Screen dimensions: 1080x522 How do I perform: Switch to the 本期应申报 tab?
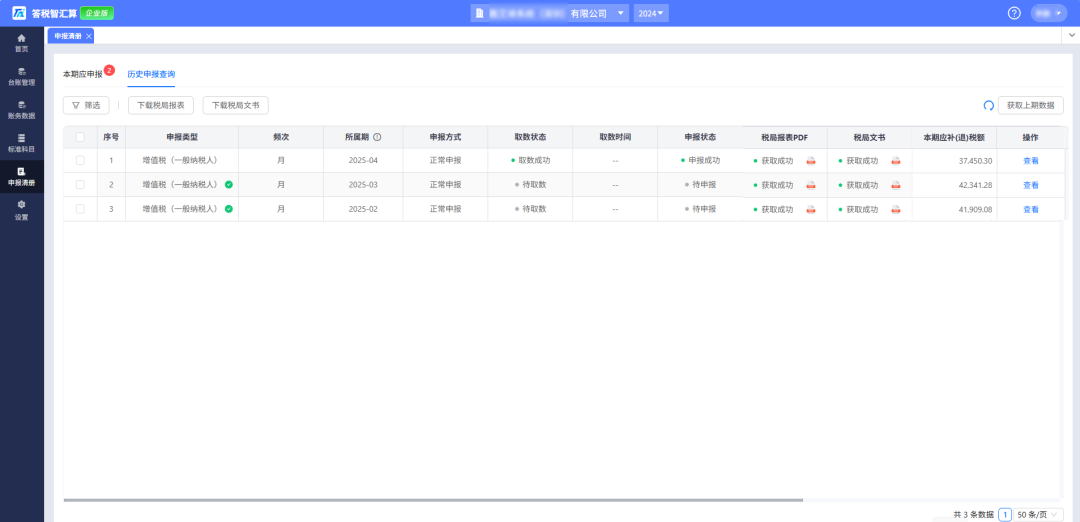pos(83,75)
